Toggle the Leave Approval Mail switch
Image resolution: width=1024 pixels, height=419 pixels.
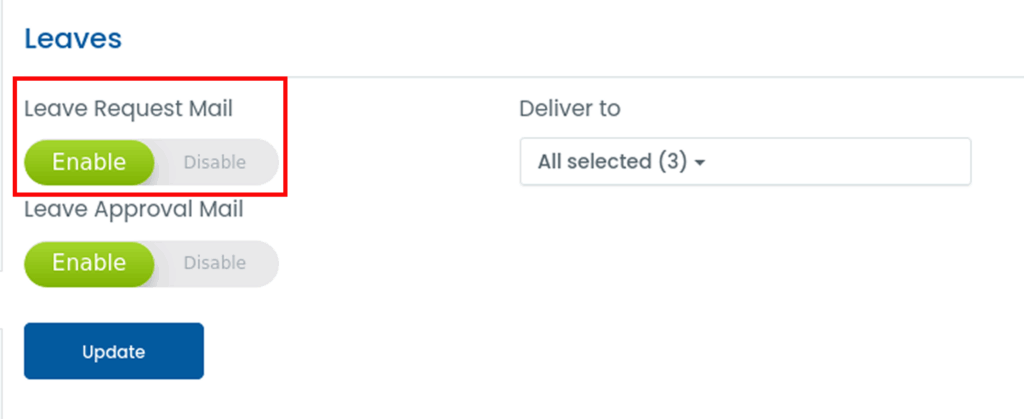[151, 263]
